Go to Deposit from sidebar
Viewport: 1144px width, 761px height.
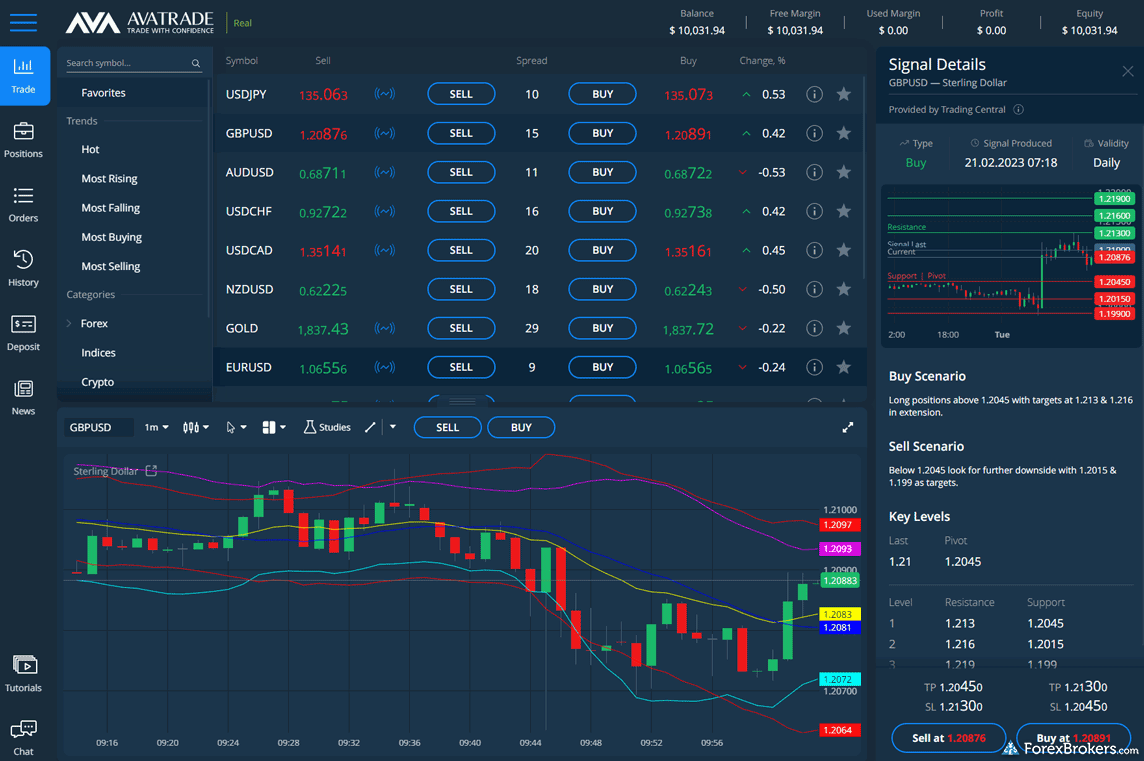[23, 333]
